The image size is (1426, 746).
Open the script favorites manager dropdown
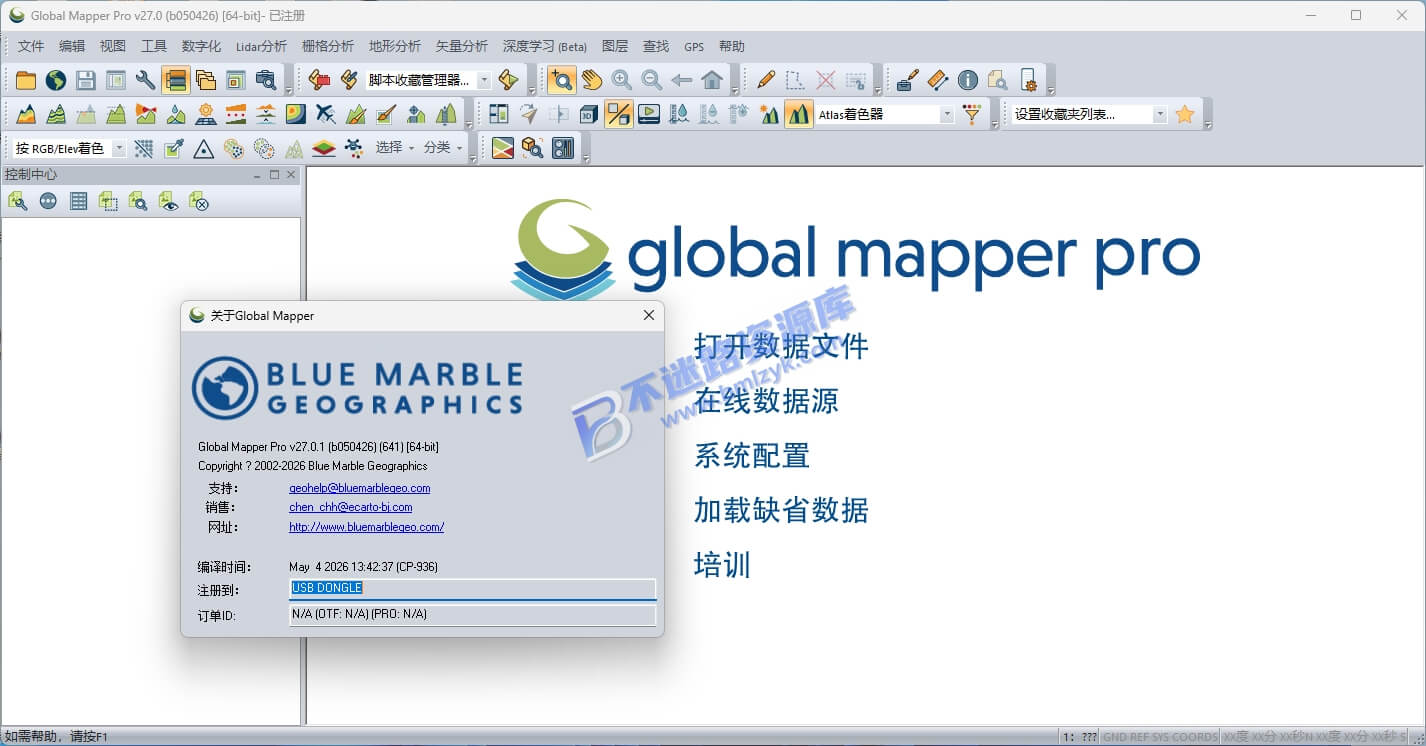pyautogui.click(x=484, y=80)
